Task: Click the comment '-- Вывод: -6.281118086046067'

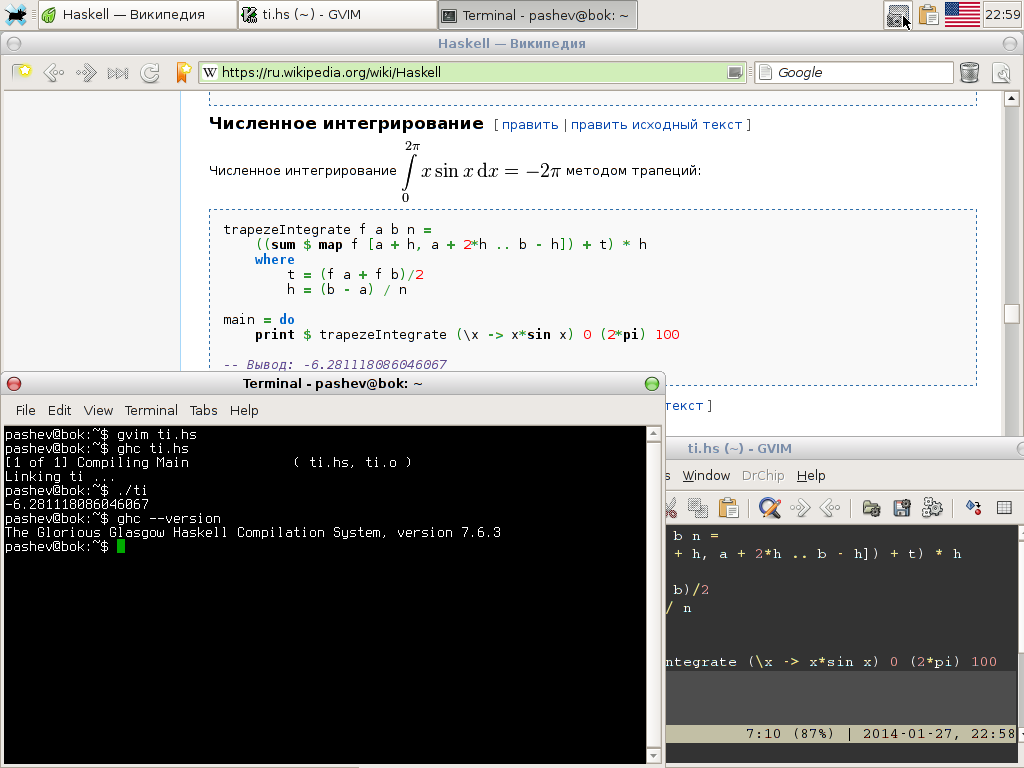Action: point(335,364)
